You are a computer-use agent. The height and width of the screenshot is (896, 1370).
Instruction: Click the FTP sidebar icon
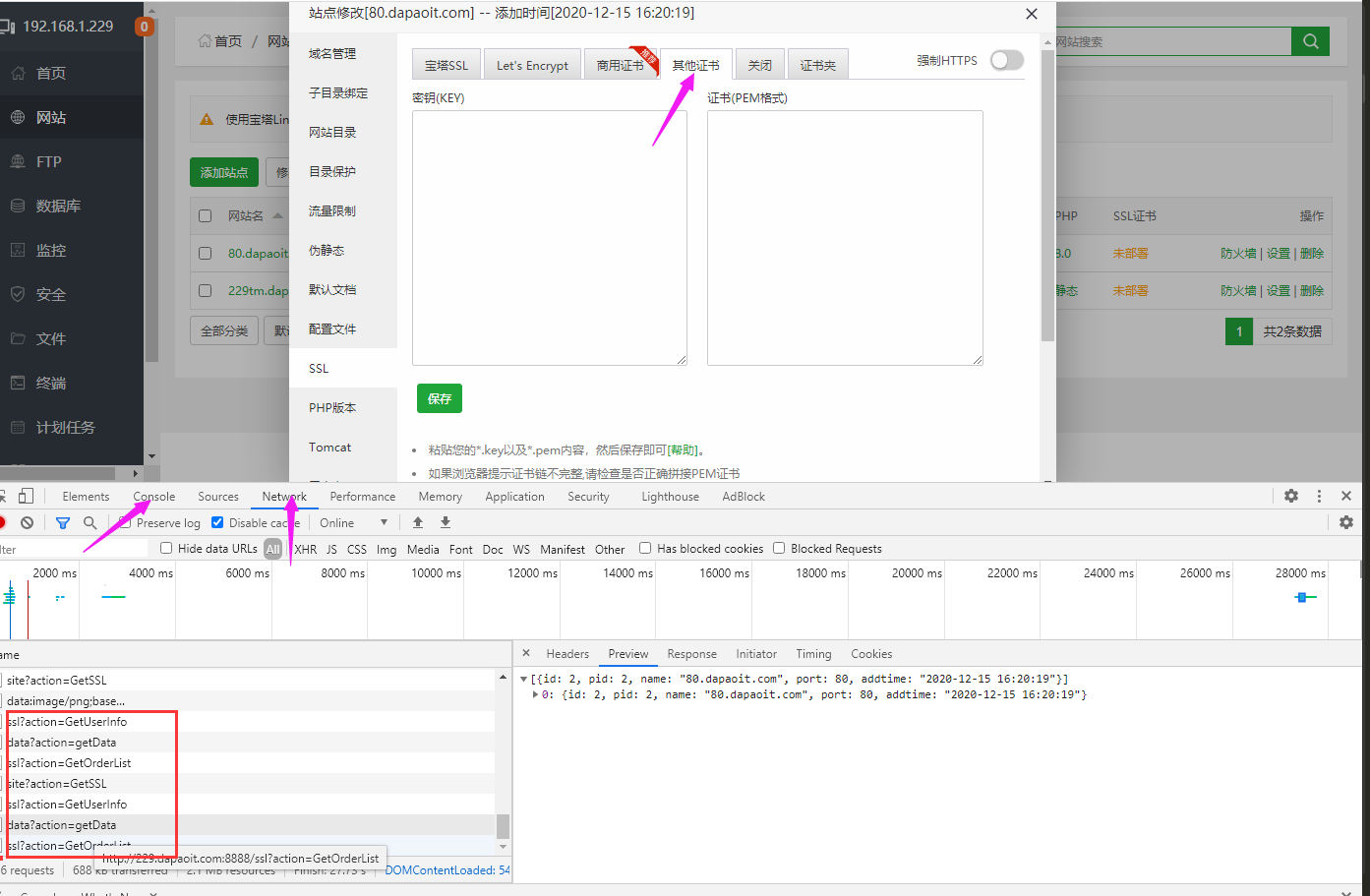coord(18,161)
